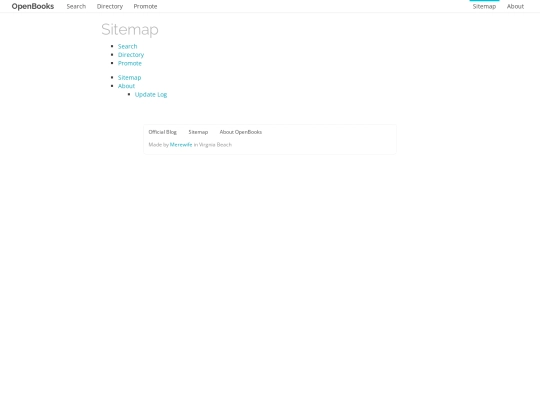The image size is (540, 405).
Task: Open About OpenBooks in the footer
Action: click(241, 132)
